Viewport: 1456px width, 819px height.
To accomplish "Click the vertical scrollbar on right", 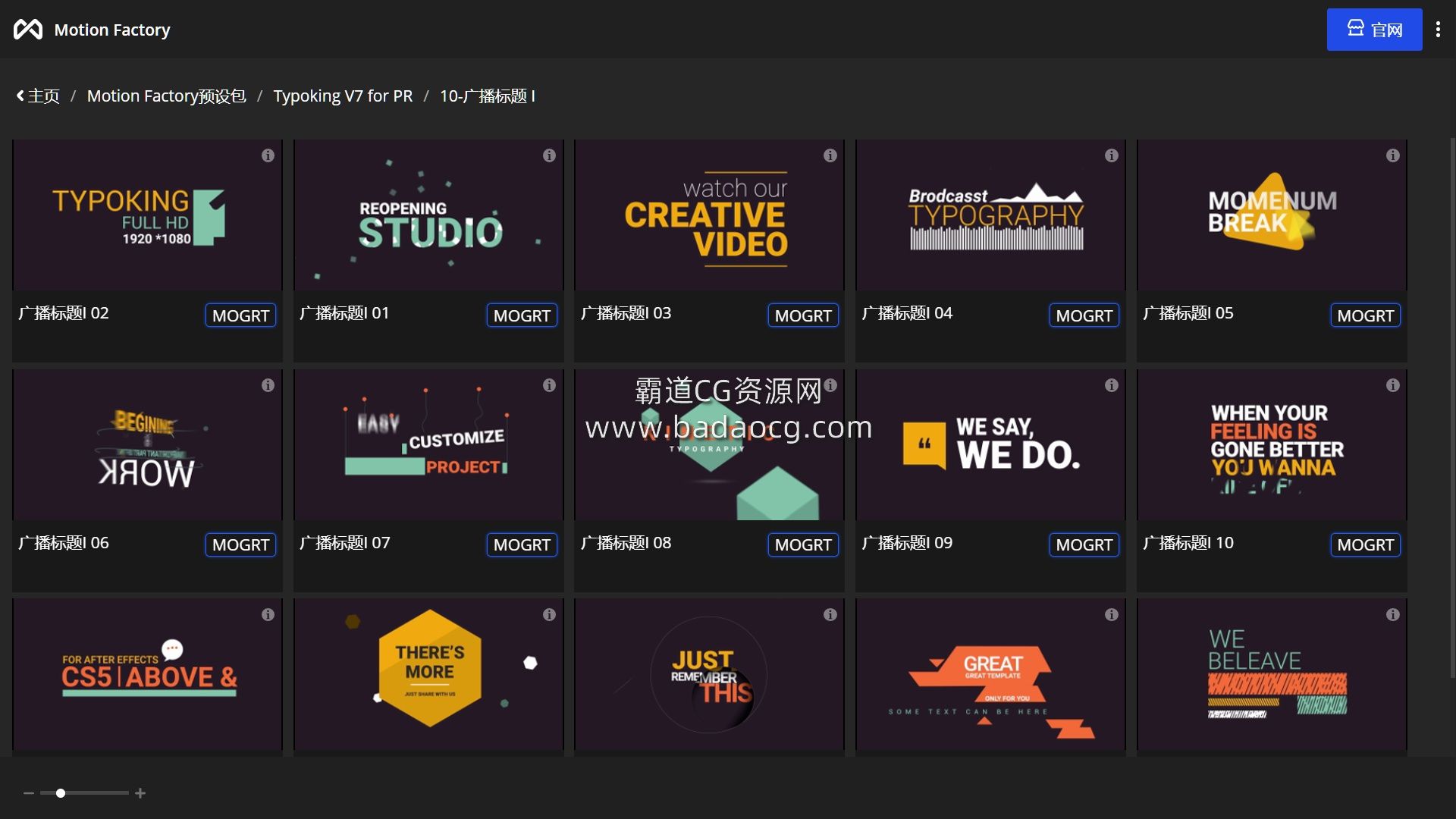I will (x=1452, y=408).
